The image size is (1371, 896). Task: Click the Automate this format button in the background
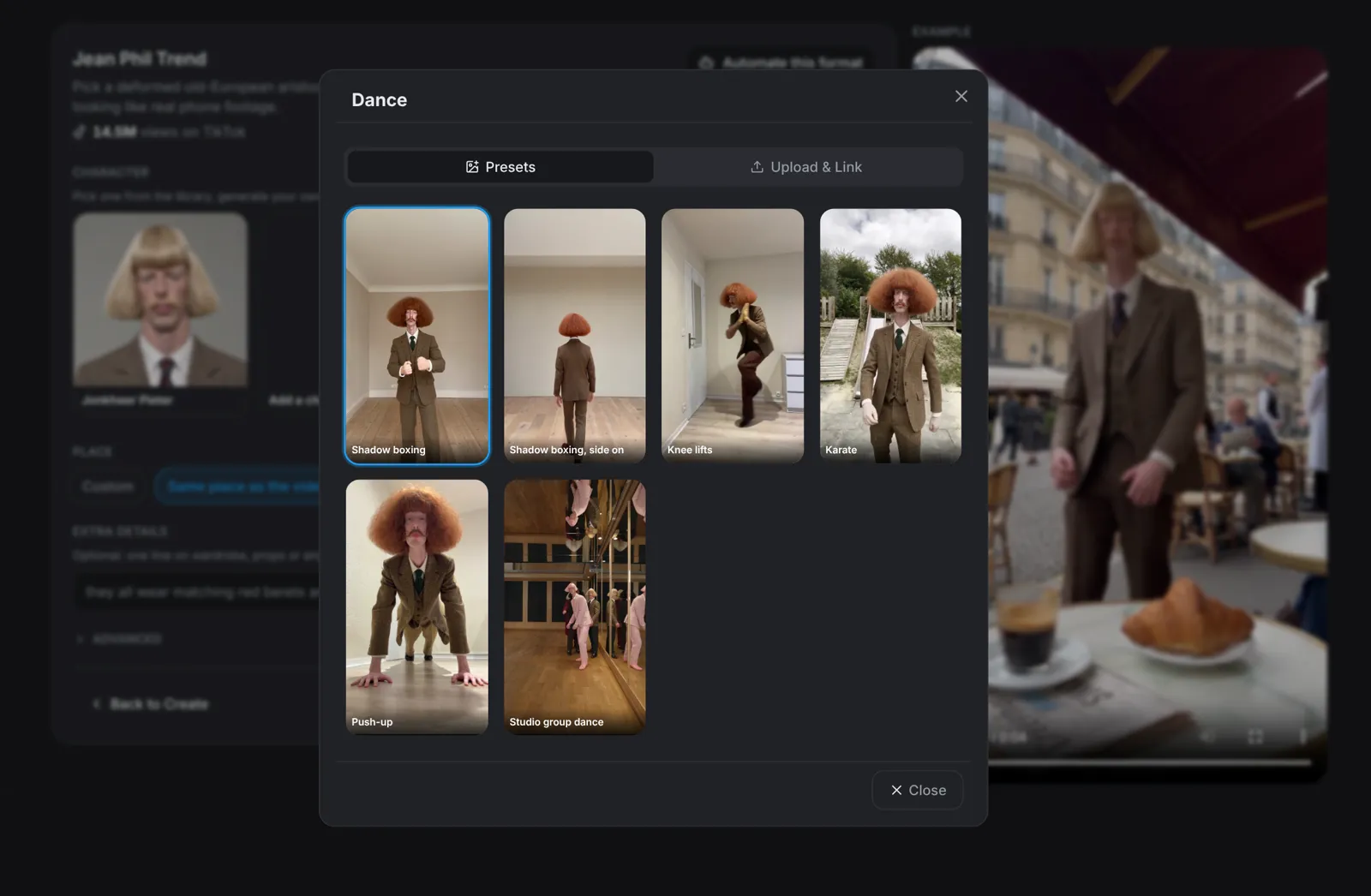(x=781, y=63)
